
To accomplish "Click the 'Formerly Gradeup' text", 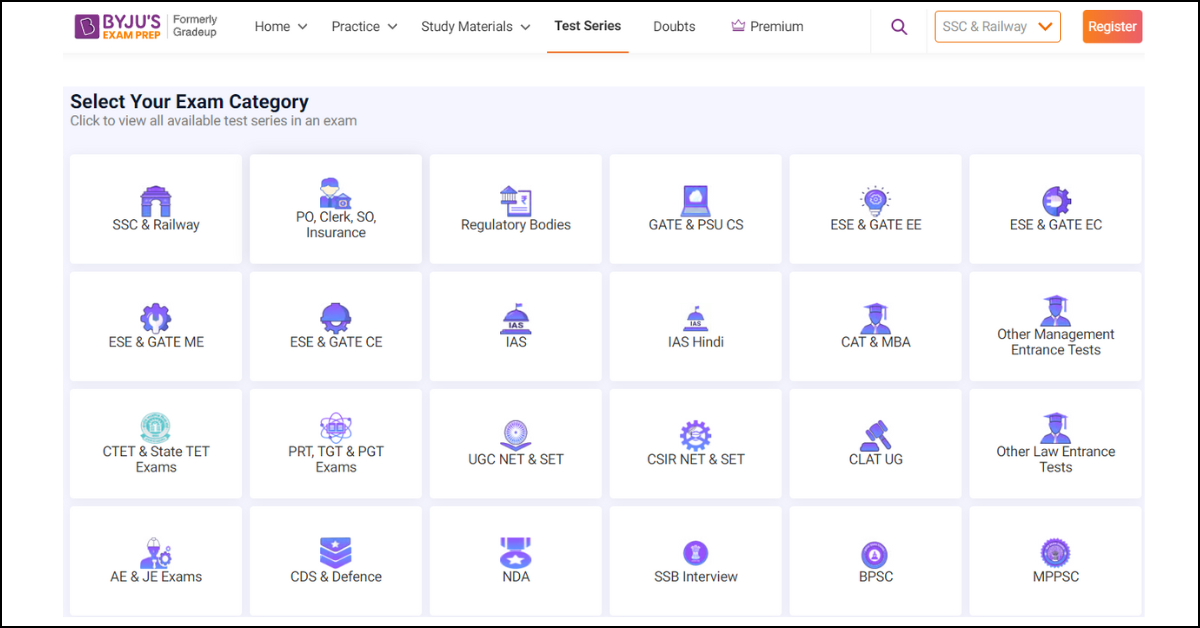I will [x=195, y=26].
